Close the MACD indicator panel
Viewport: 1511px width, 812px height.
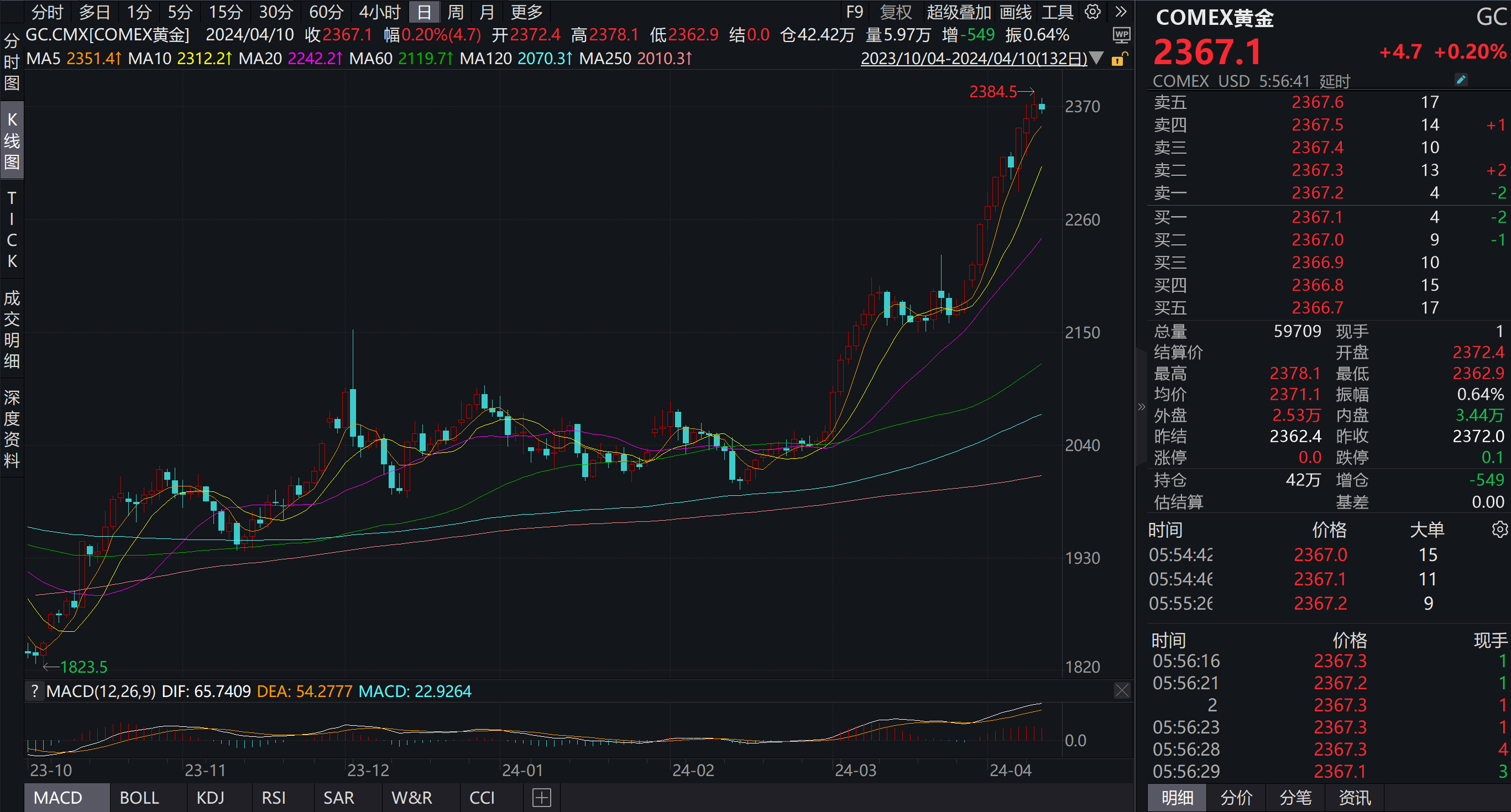click(1122, 690)
